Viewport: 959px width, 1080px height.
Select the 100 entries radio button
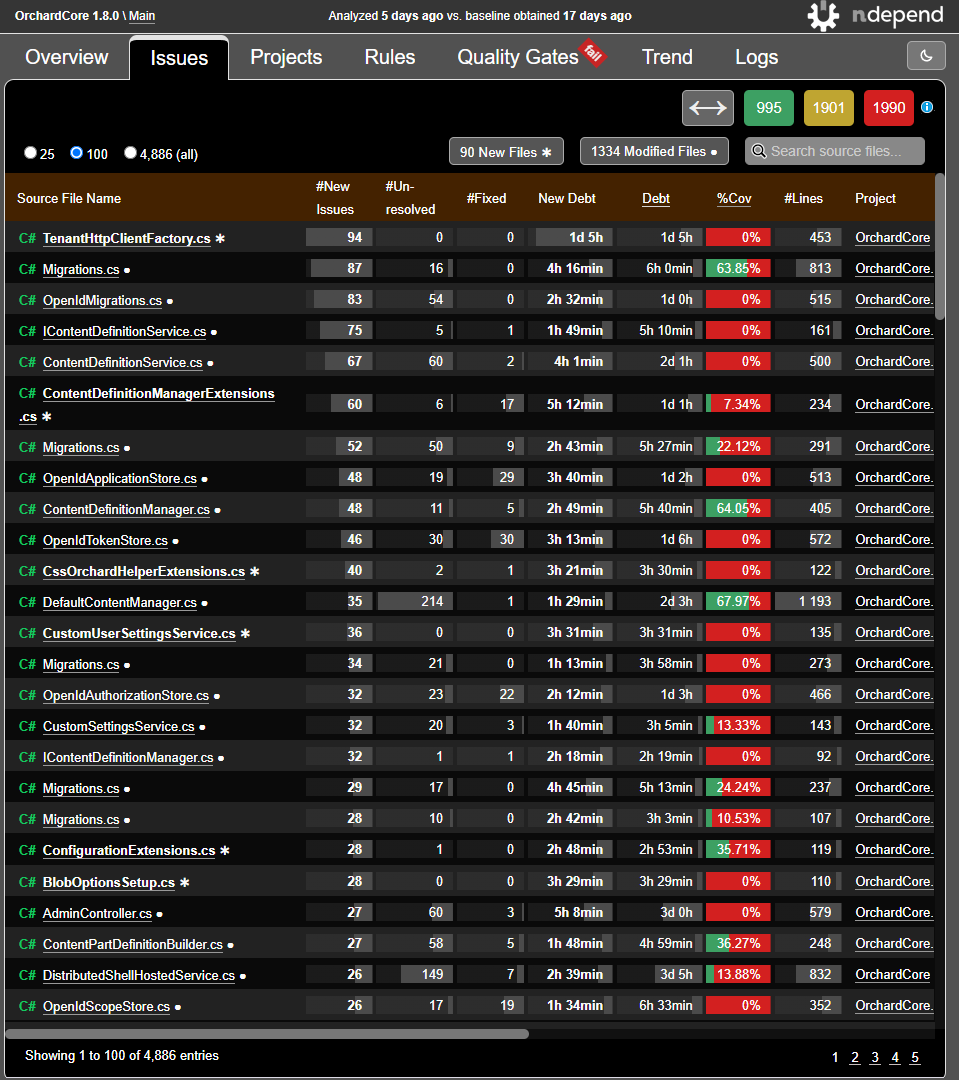76,153
